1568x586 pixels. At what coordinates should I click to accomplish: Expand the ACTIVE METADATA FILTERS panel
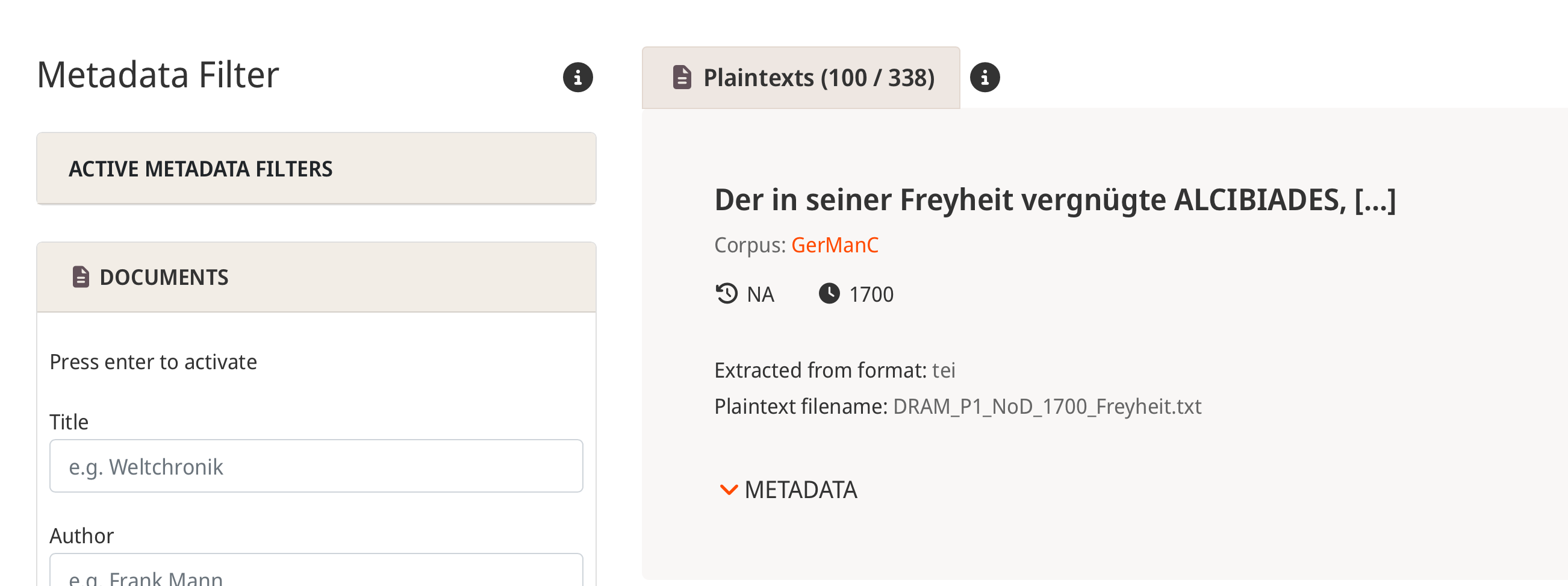(316, 169)
